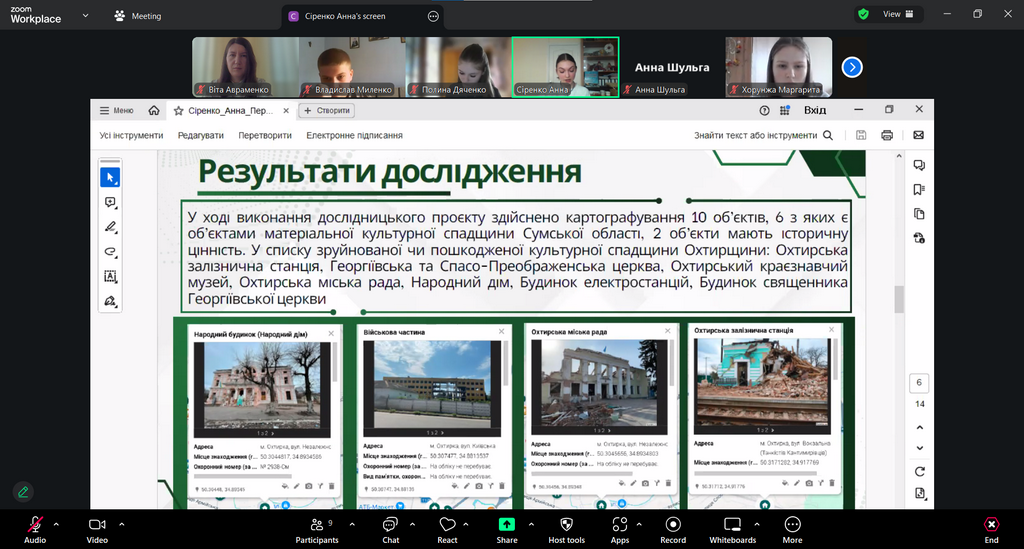Show next participants in gallery strip

852,67
